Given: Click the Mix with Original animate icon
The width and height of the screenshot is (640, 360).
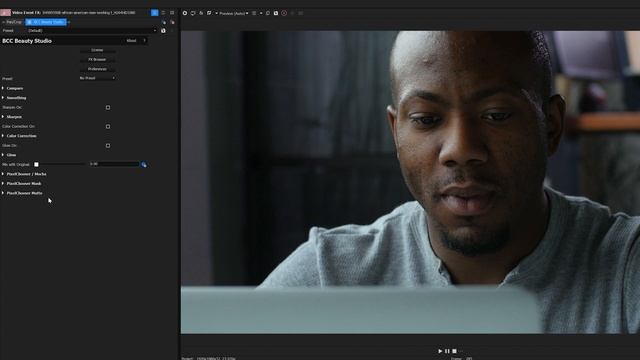Looking at the screenshot, I should pos(144,164).
